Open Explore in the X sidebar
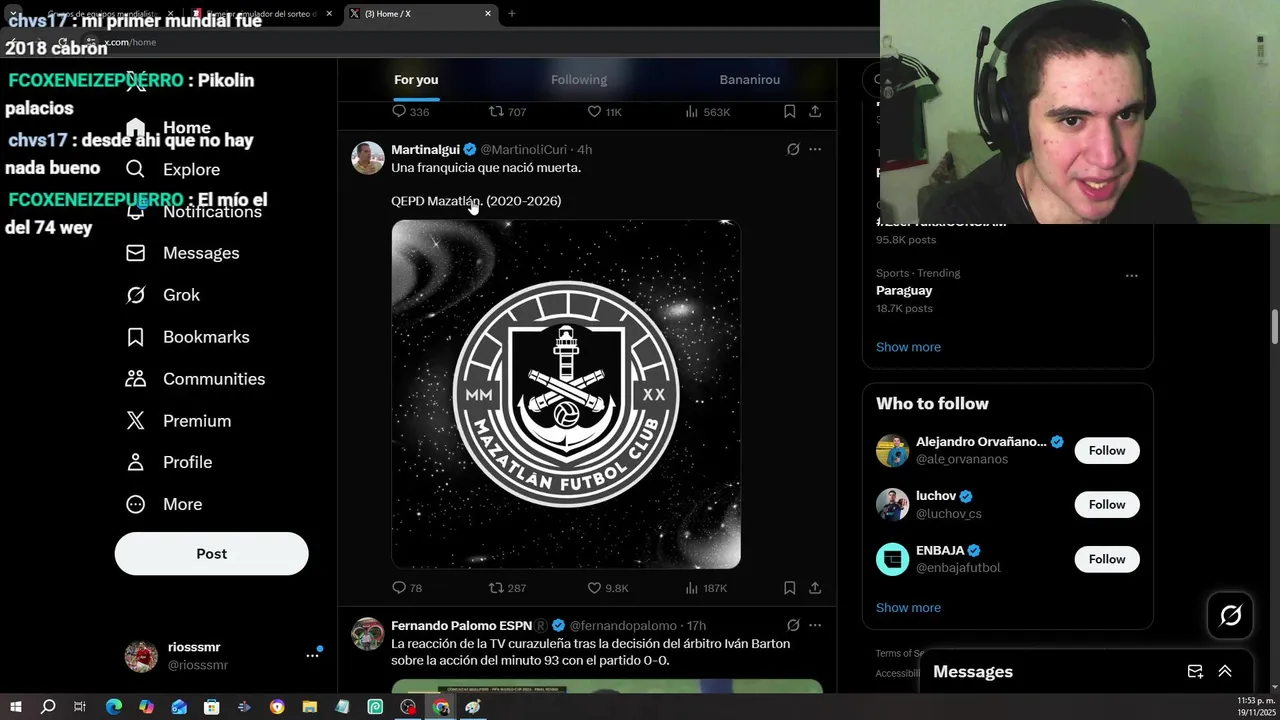This screenshot has height=720, width=1280. 172,169
